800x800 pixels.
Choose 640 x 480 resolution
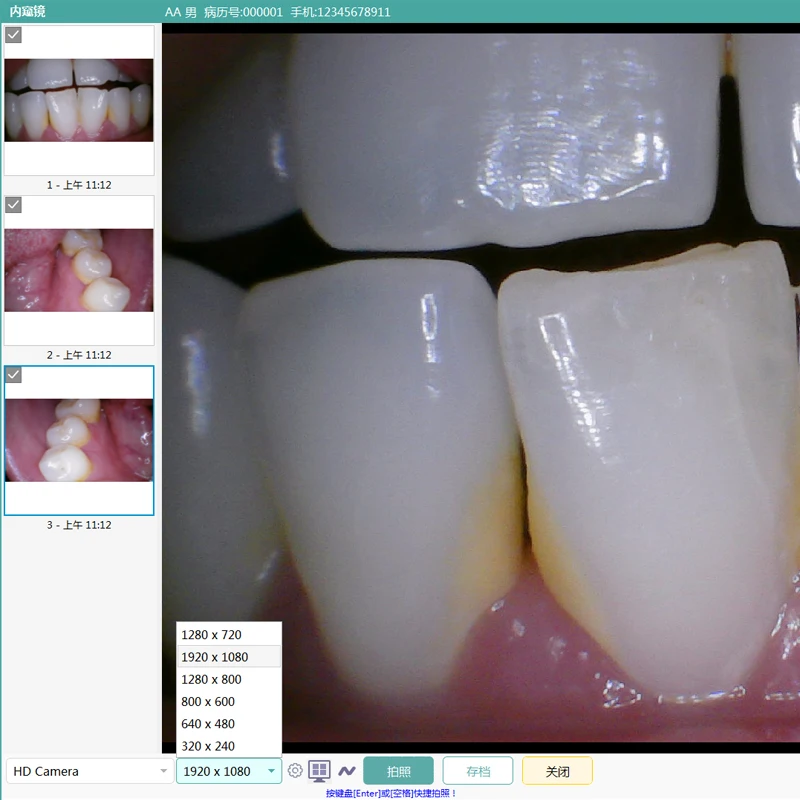coord(229,723)
